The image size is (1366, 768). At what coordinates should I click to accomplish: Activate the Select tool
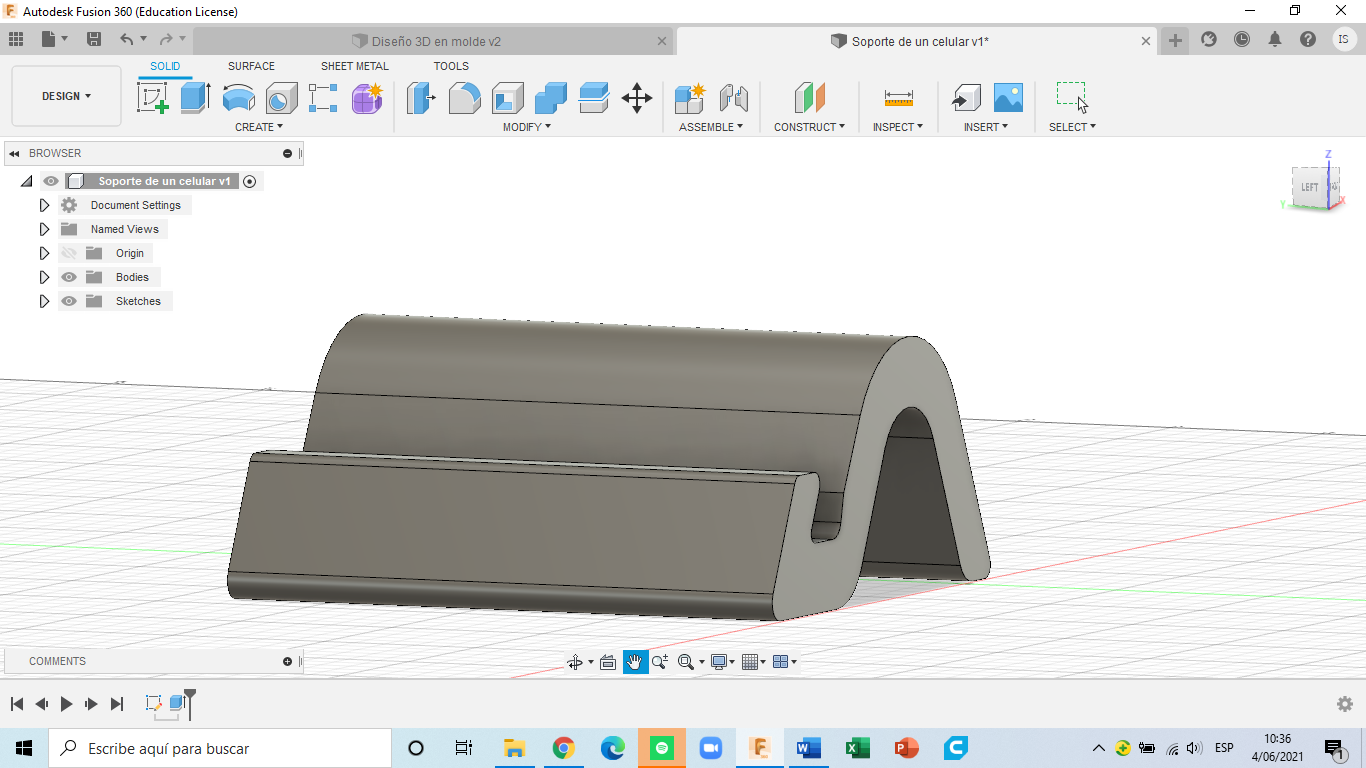tap(1072, 98)
